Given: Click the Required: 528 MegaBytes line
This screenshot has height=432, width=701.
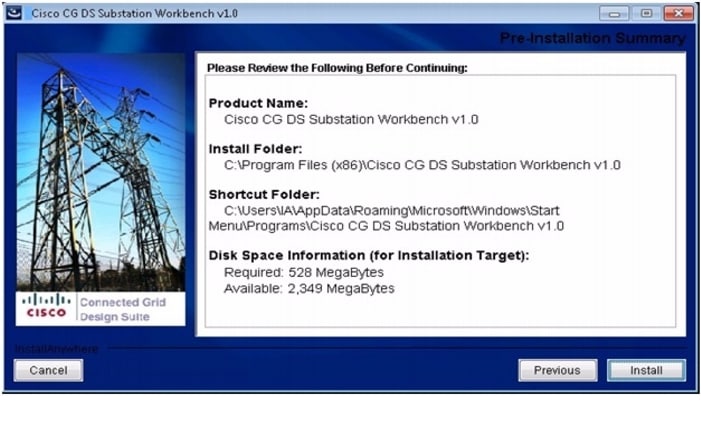Looking at the screenshot, I should [x=304, y=272].
